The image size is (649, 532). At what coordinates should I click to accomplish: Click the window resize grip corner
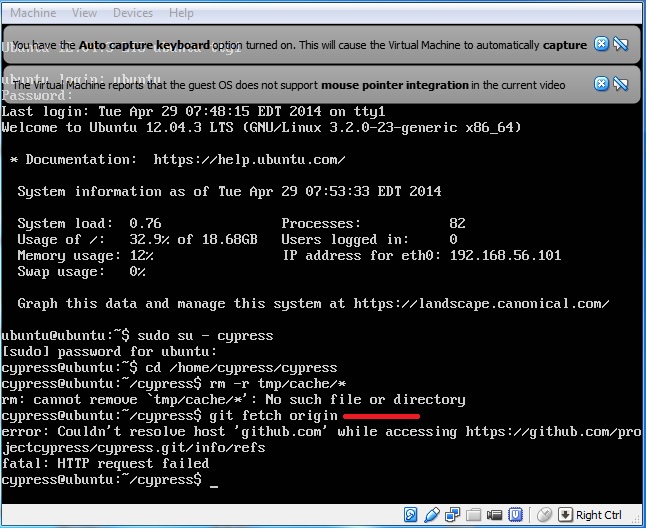point(635,518)
